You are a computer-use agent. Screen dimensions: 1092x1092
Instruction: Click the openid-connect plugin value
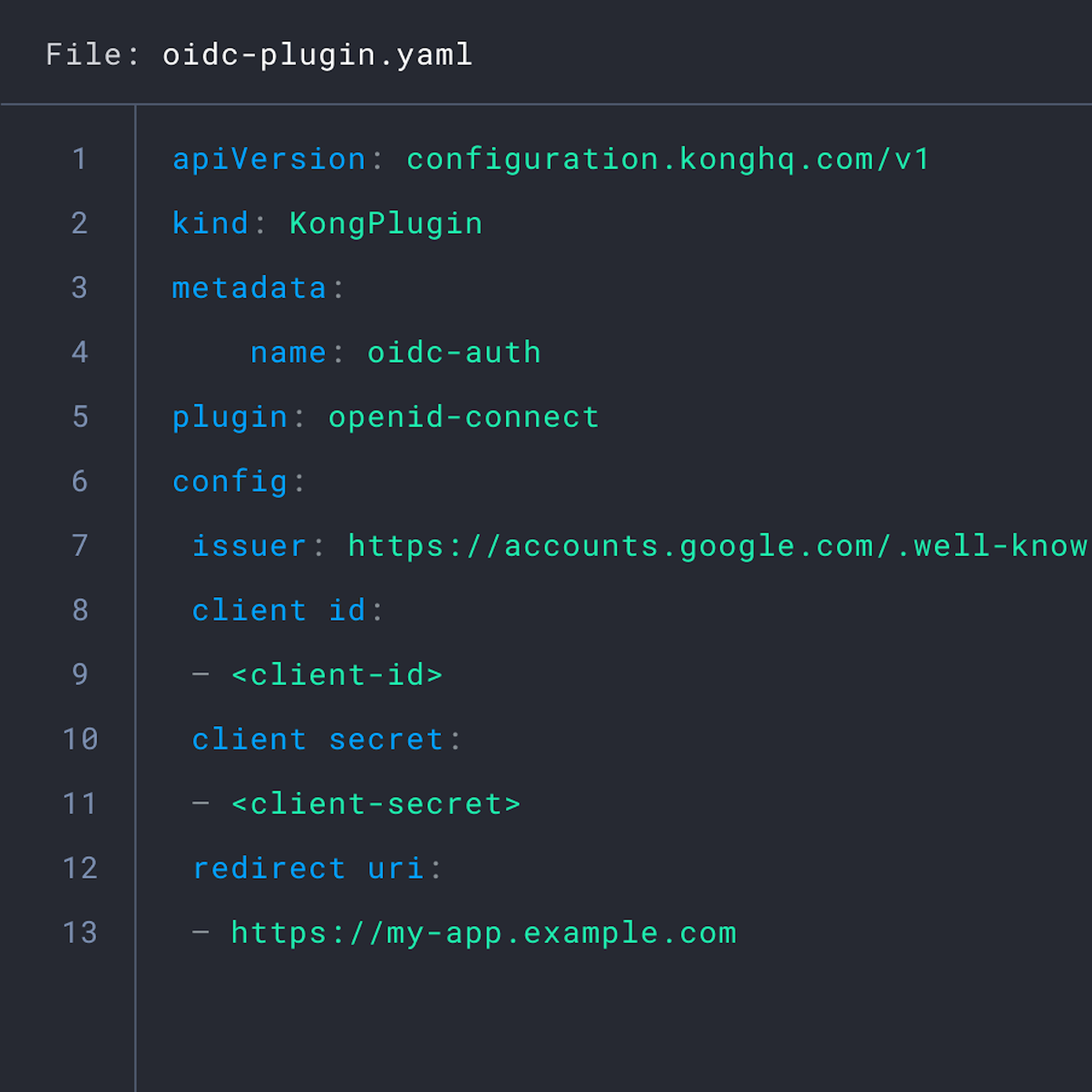pyautogui.click(x=464, y=417)
